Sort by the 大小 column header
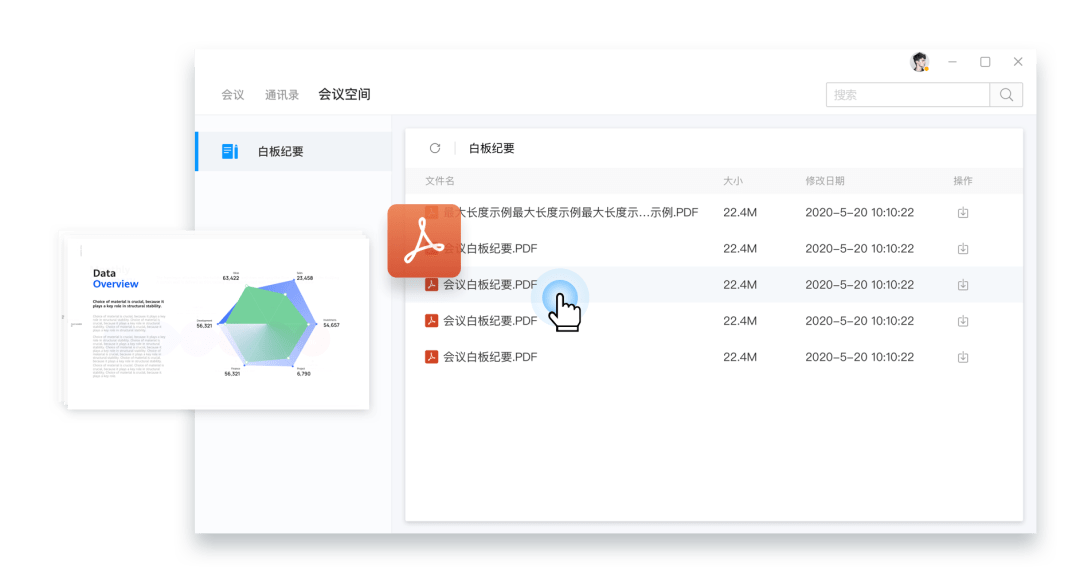Screen dimensions: 1080x585 [733, 181]
